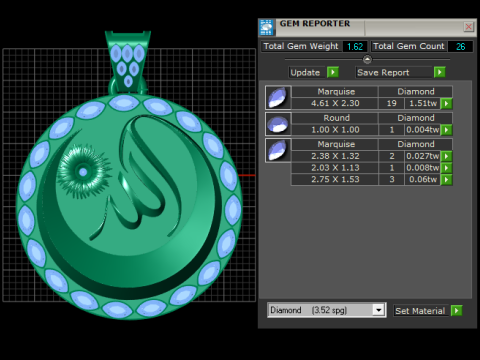The image size is (480, 360).
Task: Collapse panel using round arrow handle
Action: coord(367,60)
